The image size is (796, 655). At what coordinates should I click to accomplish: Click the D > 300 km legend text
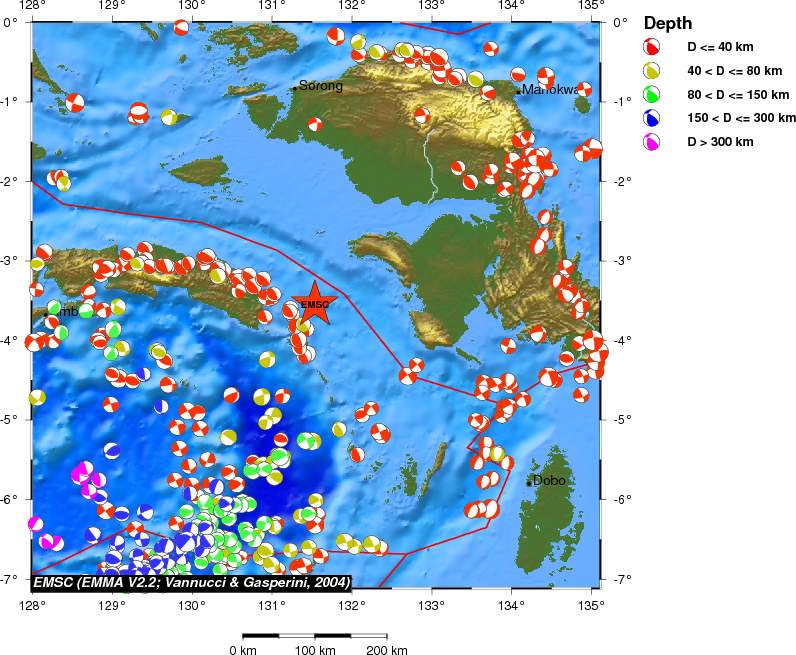pos(720,142)
